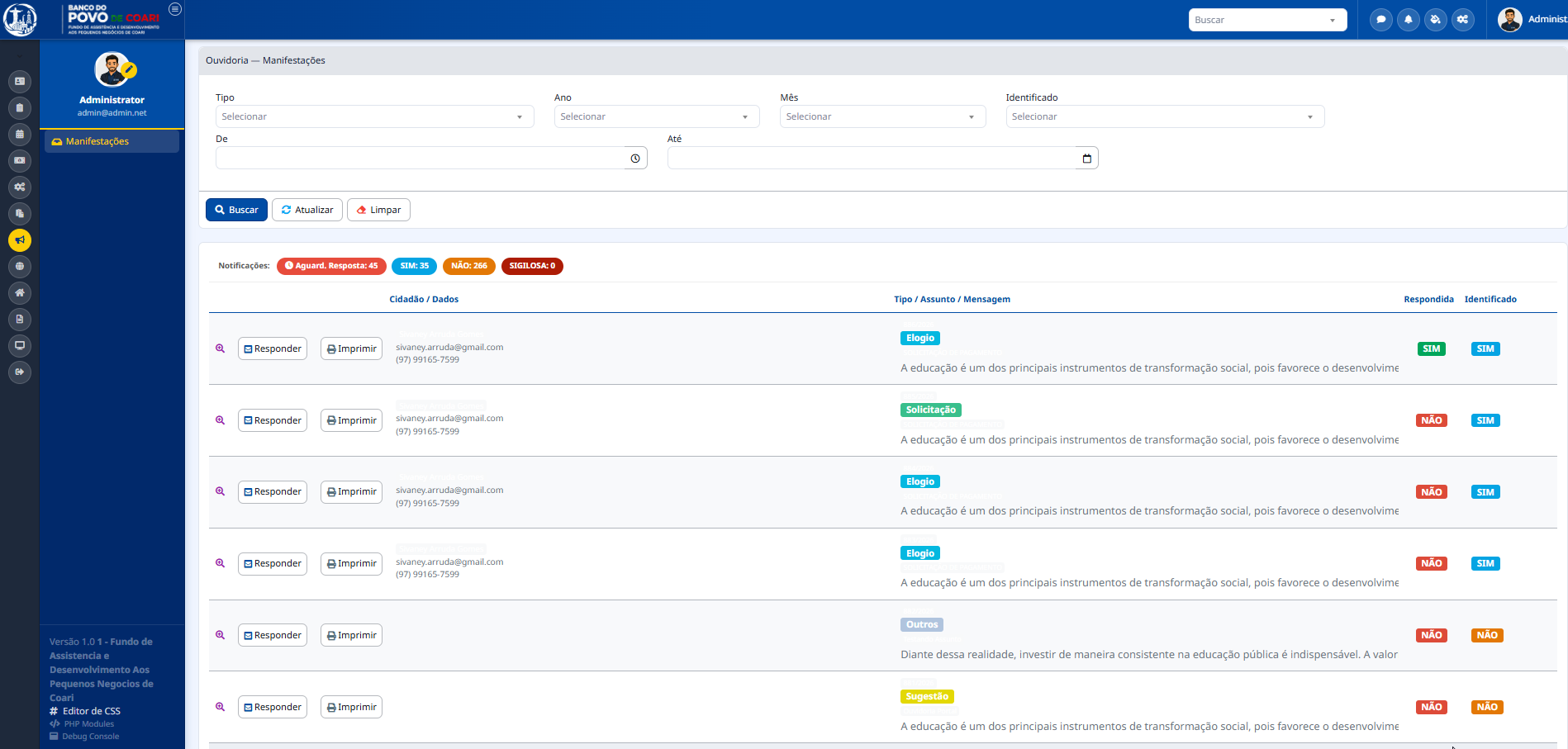The width and height of the screenshot is (1568, 749).
Task: Click the Respondida column header
Action: pos(1428,299)
